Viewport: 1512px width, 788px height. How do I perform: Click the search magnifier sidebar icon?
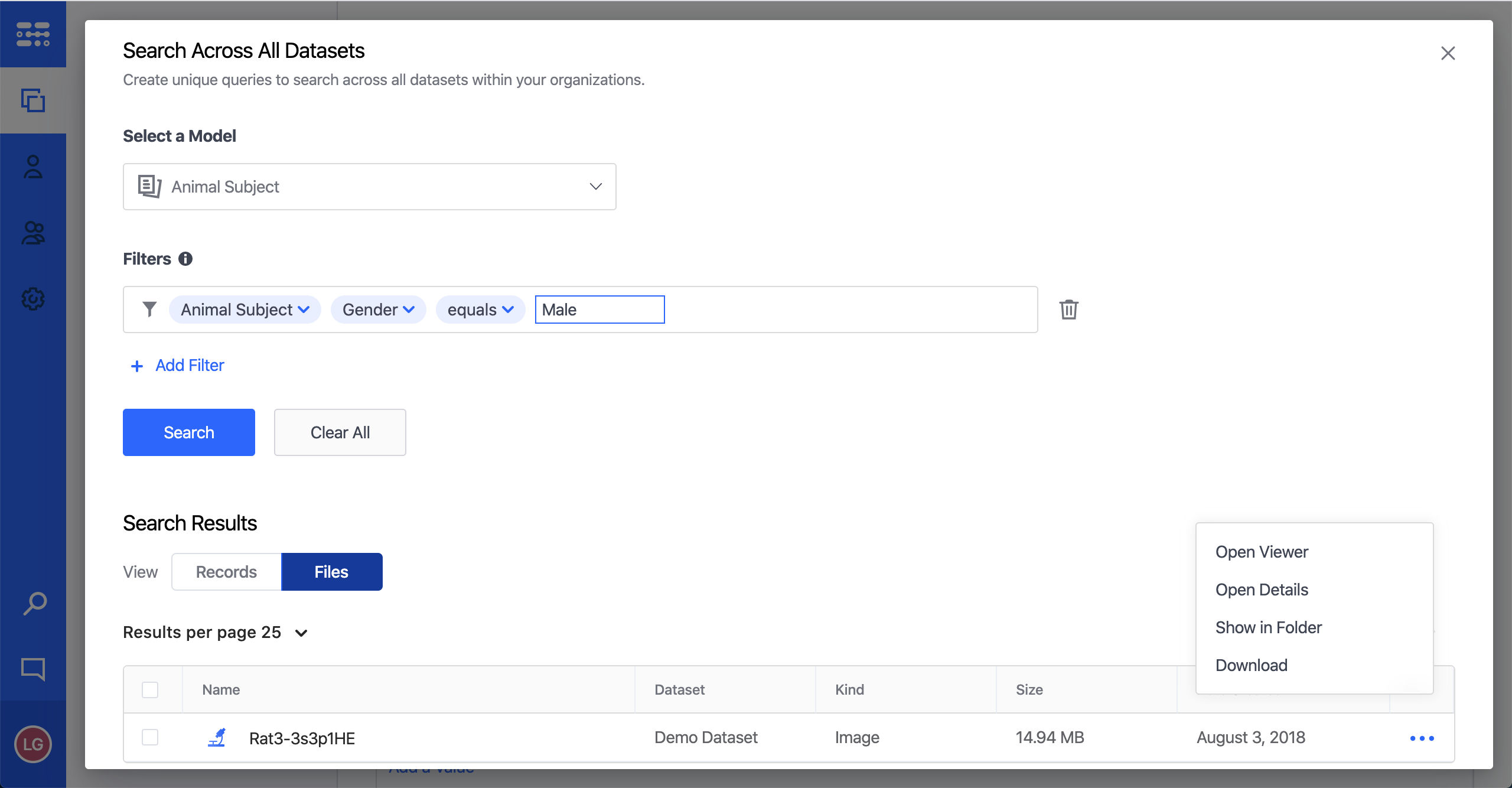tap(34, 604)
